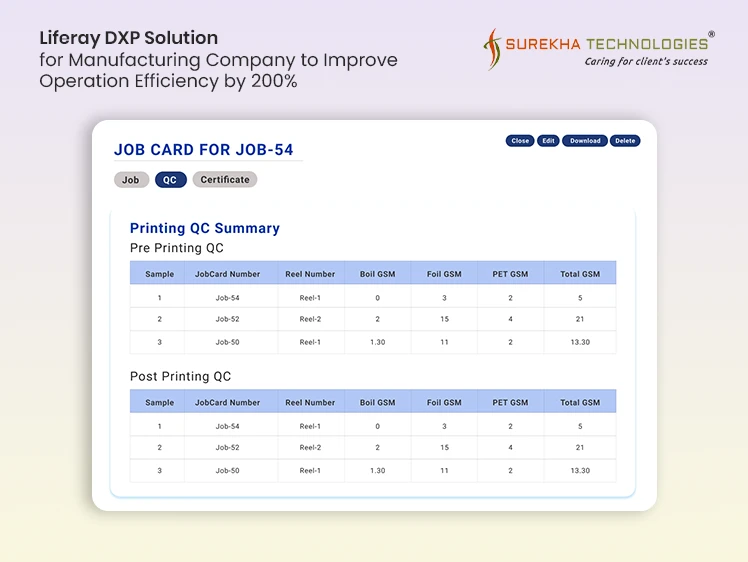The image size is (748, 562).
Task: Click Reel-2 cell in Post Printing table
Action: point(310,448)
